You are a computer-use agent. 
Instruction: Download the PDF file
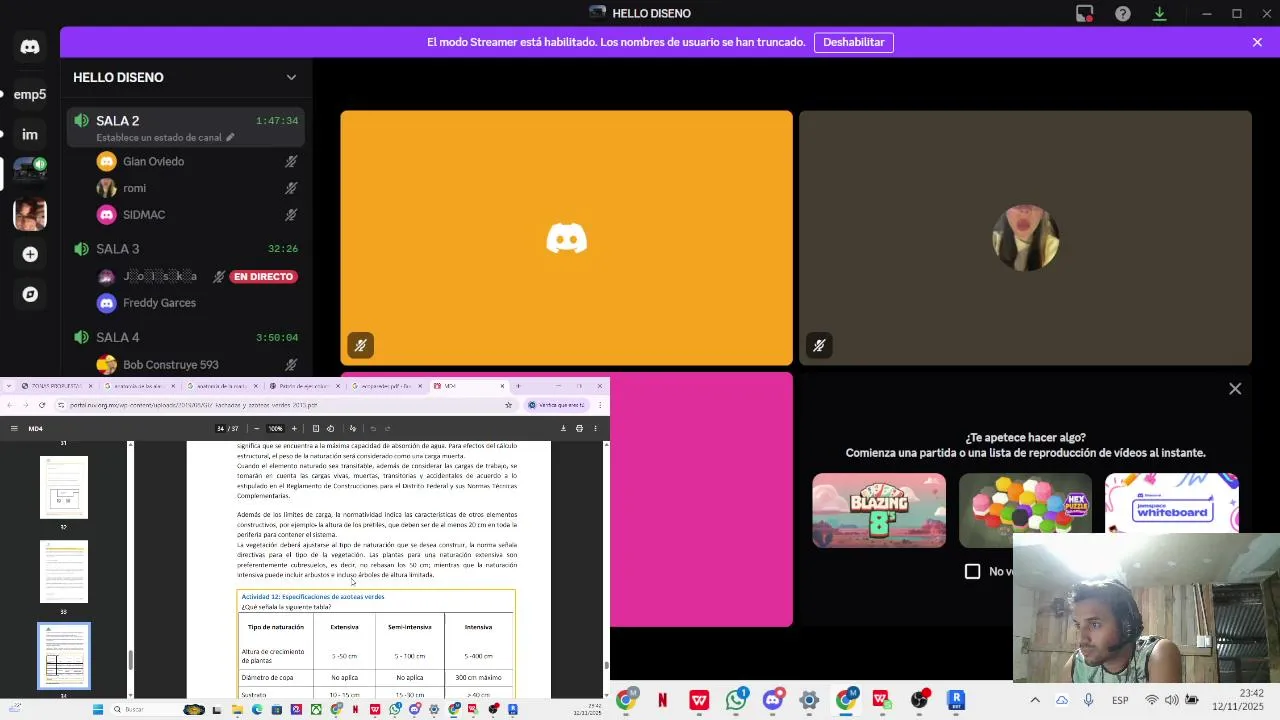point(563,428)
